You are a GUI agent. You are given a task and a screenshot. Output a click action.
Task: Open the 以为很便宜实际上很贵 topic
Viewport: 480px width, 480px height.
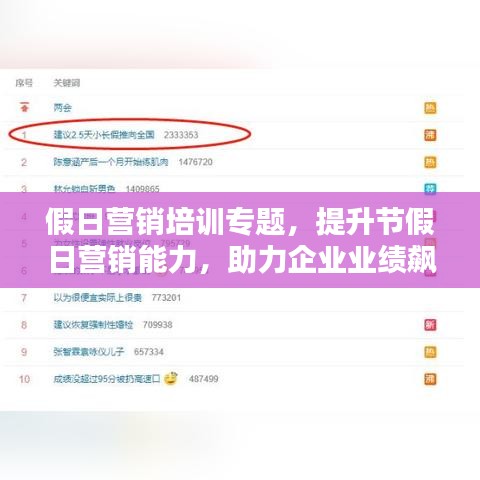[x=98, y=297]
